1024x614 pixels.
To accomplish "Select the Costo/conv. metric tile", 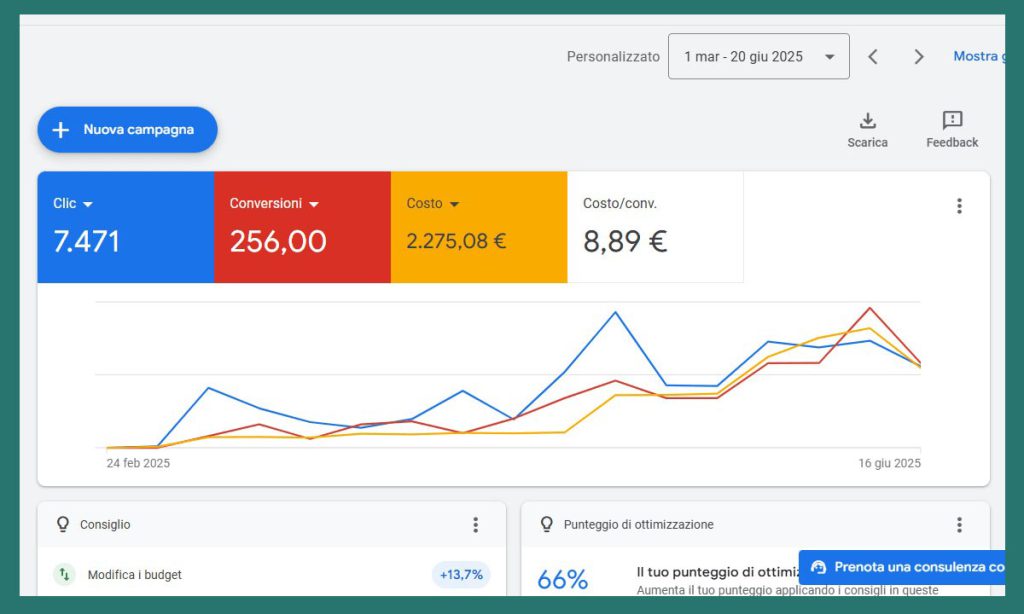I will tap(655, 227).
